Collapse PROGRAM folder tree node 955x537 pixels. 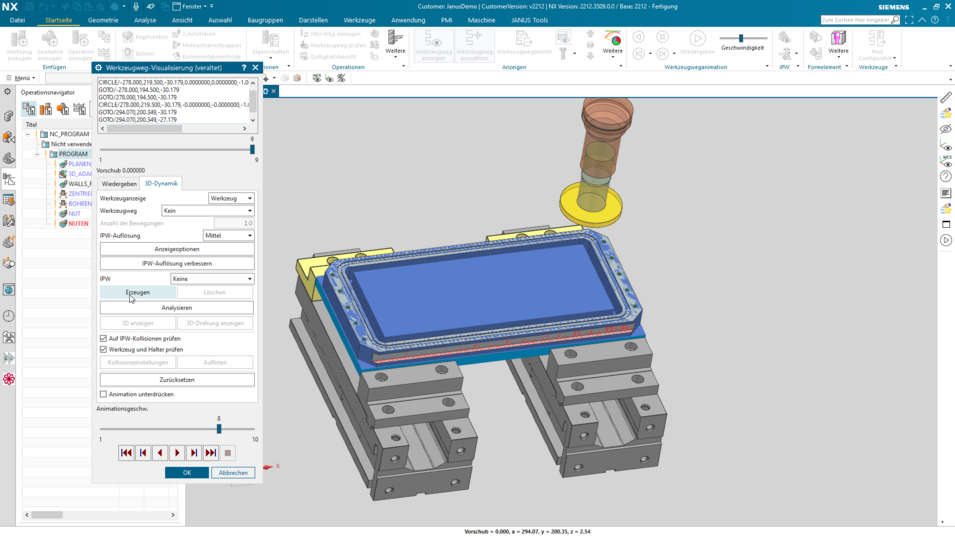(x=37, y=154)
